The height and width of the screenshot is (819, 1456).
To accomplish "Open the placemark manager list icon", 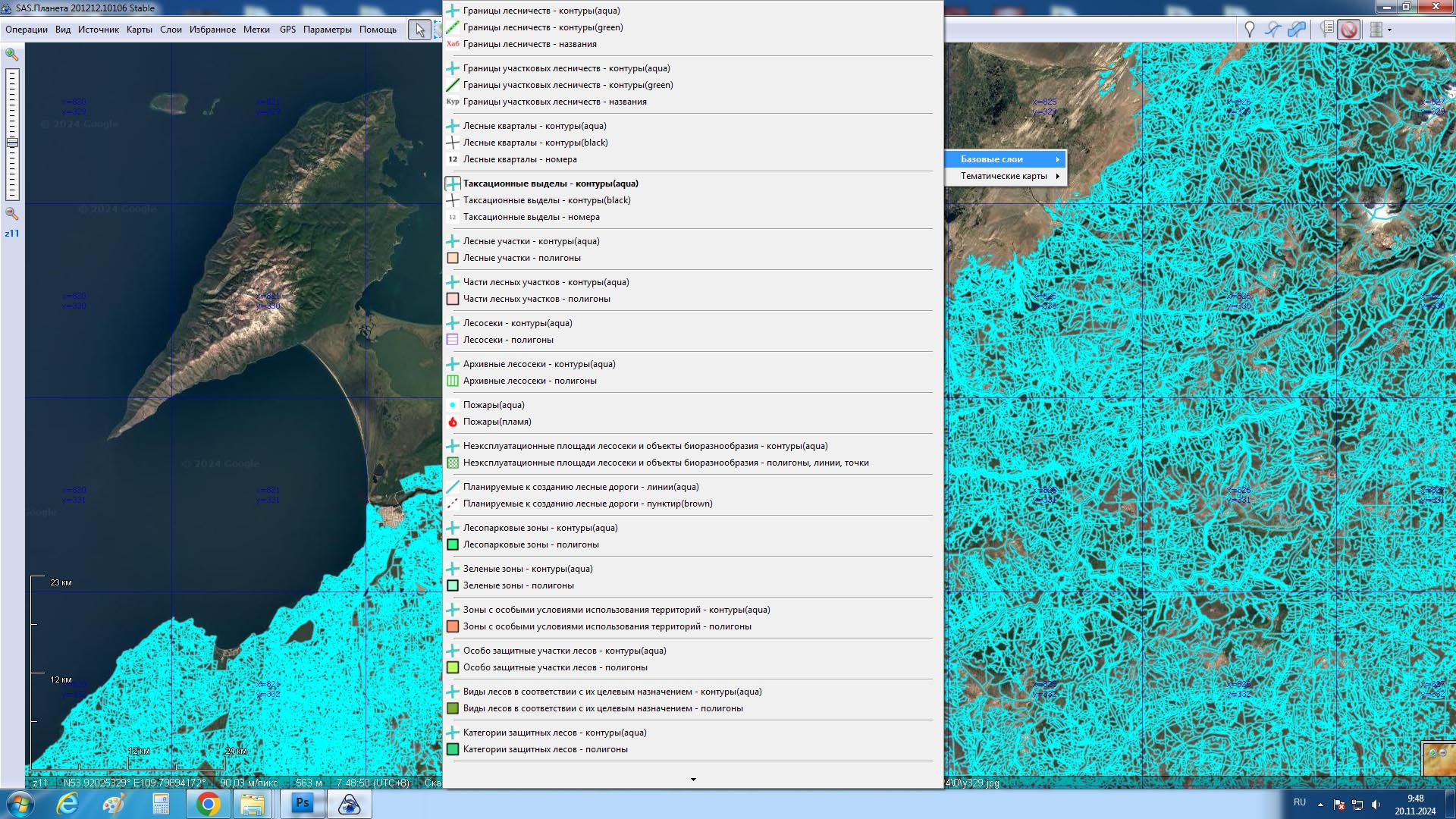I will pyautogui.click(x=1326, y=30).
